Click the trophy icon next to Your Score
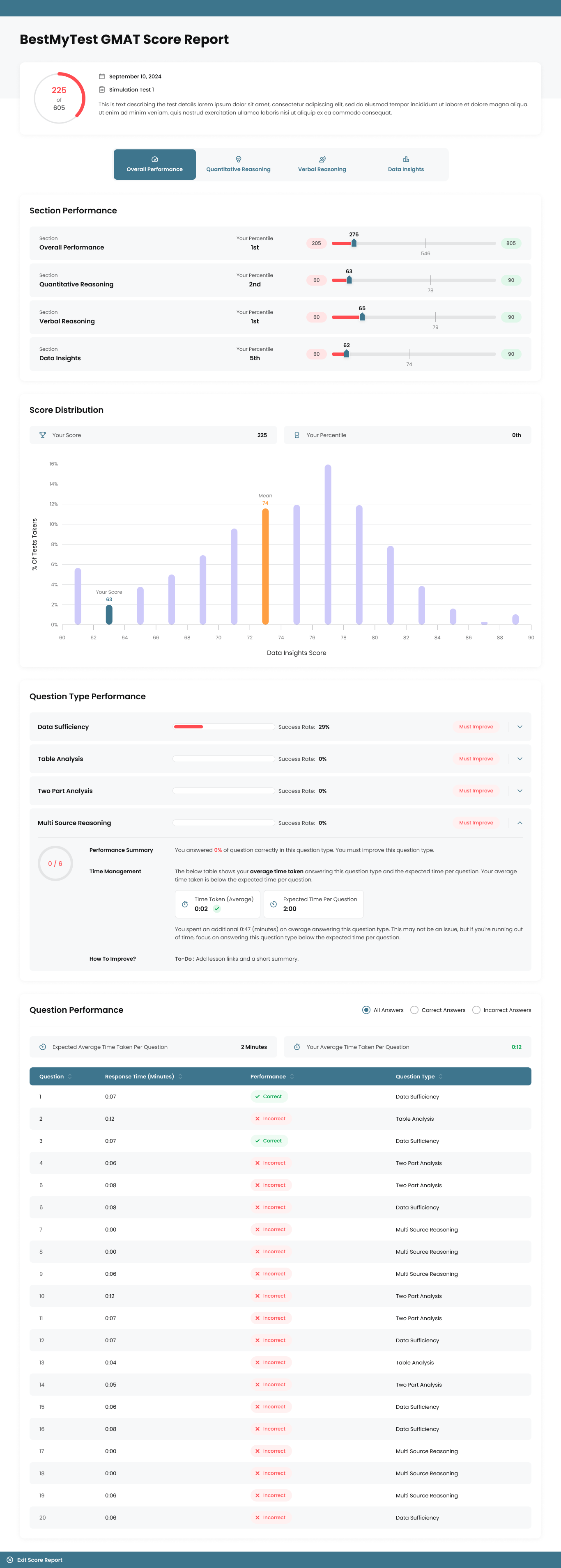 point(43,435)
